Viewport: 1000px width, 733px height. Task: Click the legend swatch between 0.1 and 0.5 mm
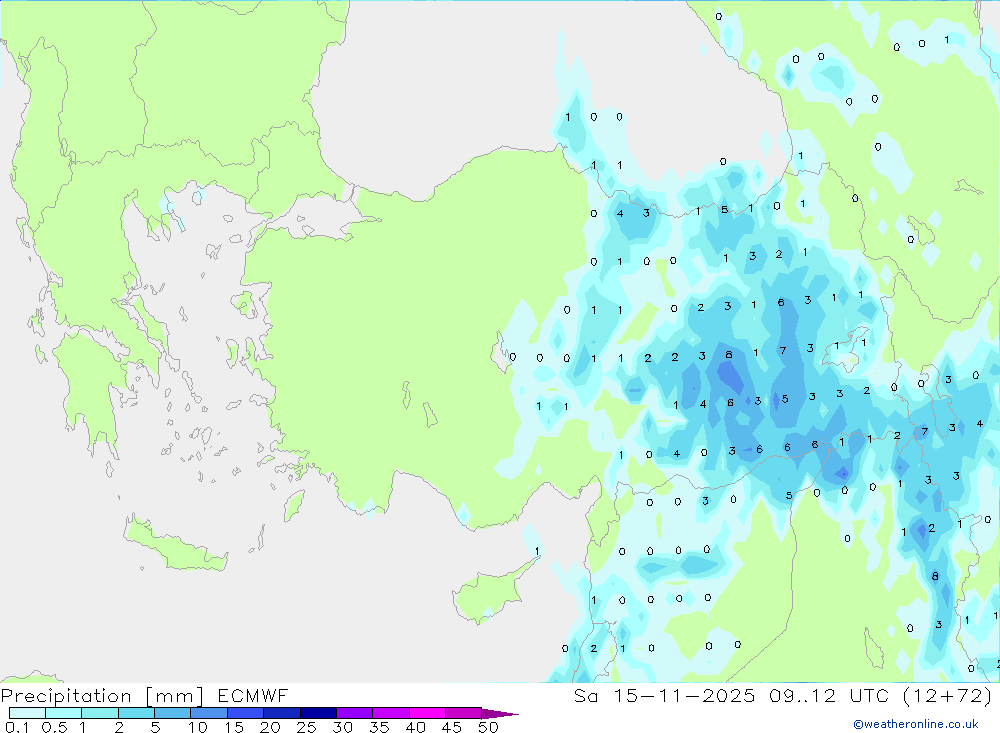click(27, 713)
